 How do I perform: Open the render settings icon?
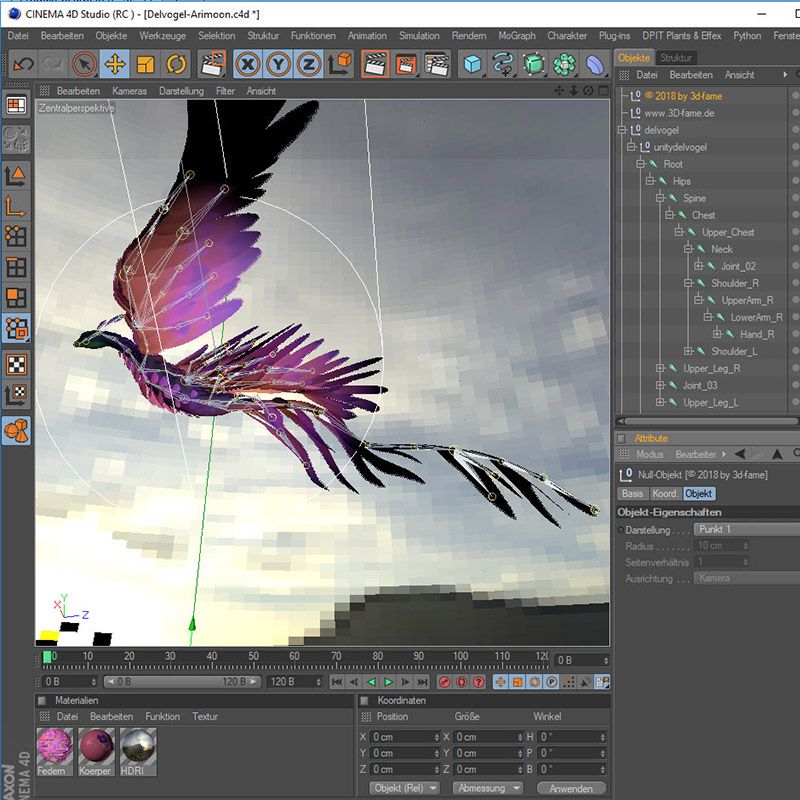(437, 65)
